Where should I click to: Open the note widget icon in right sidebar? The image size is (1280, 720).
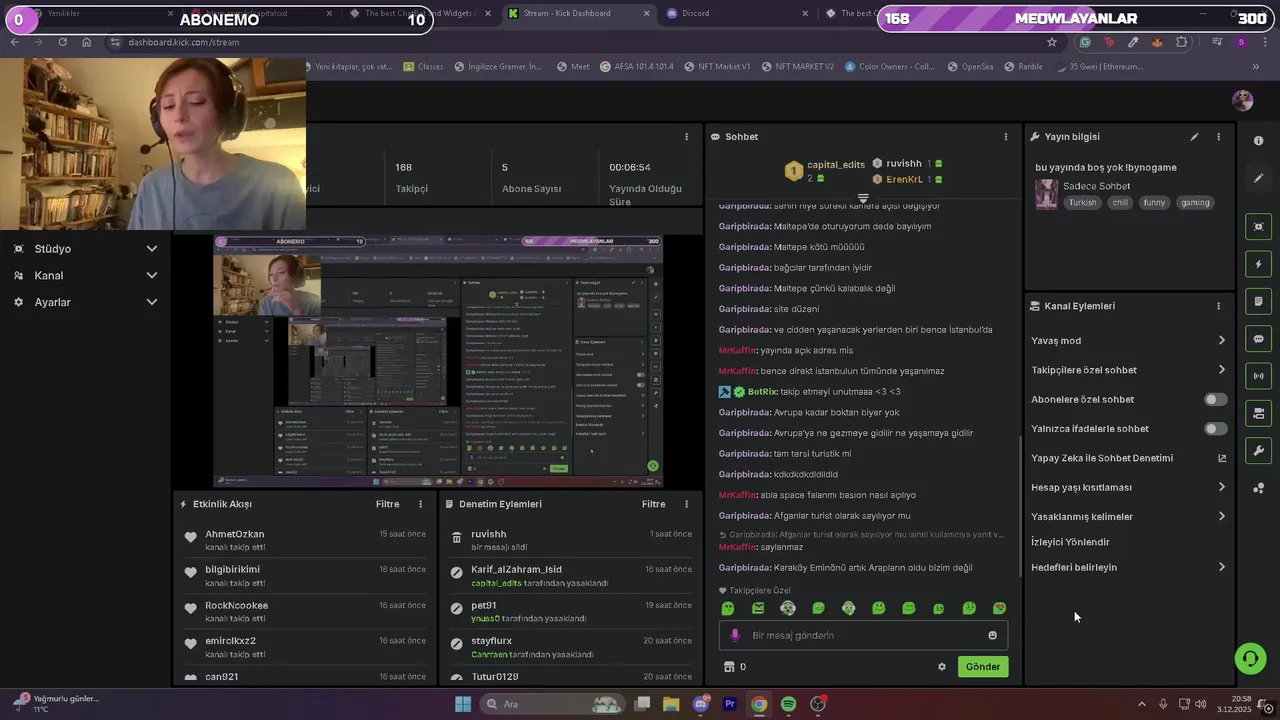(x=1258, y=301)
